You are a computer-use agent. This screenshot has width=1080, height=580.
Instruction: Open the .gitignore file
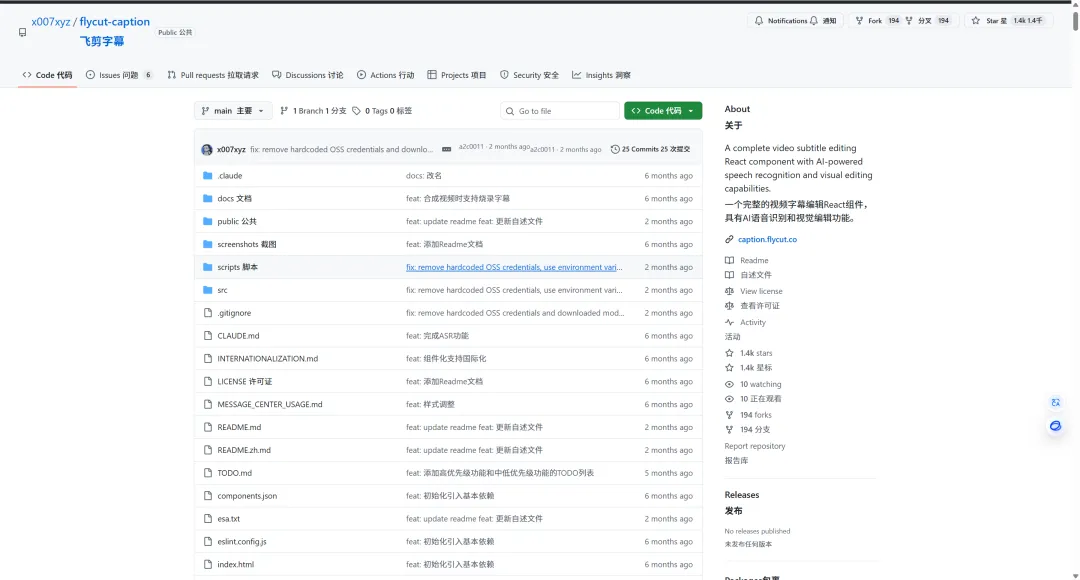[234, 313]
